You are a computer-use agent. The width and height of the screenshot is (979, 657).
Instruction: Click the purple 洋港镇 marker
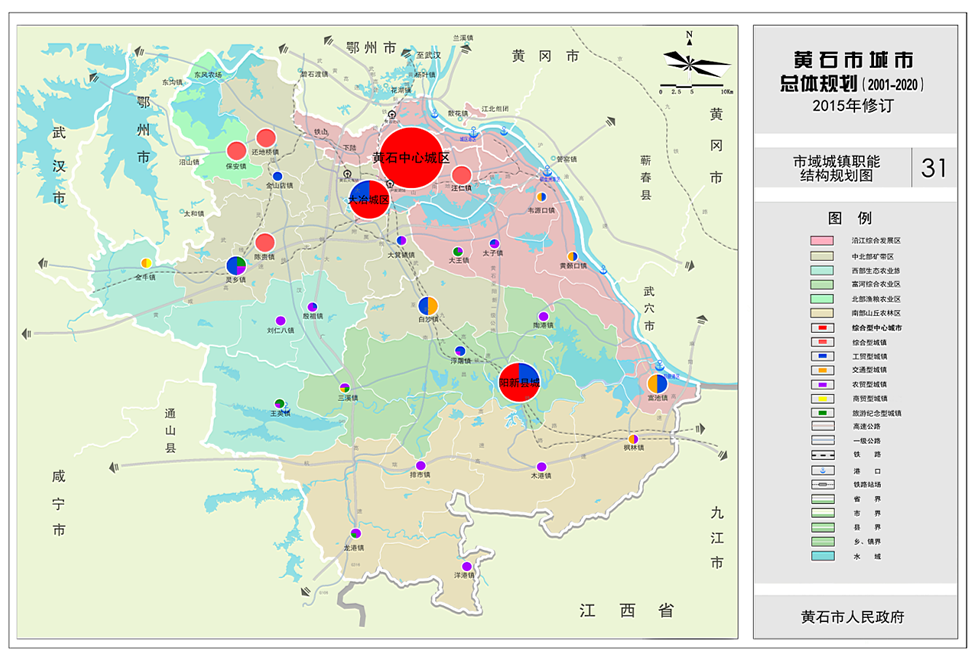[x=466, y=566]
